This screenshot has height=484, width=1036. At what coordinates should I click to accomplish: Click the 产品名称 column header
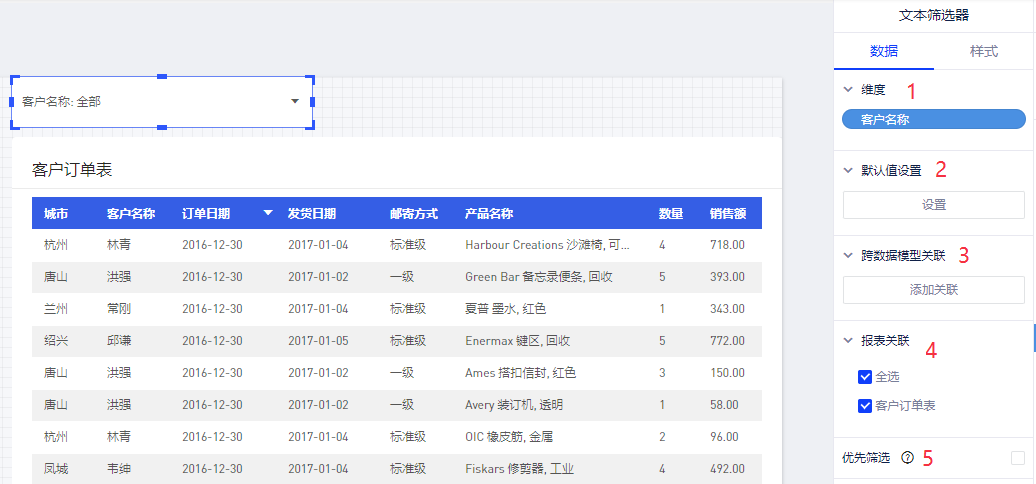489,213
